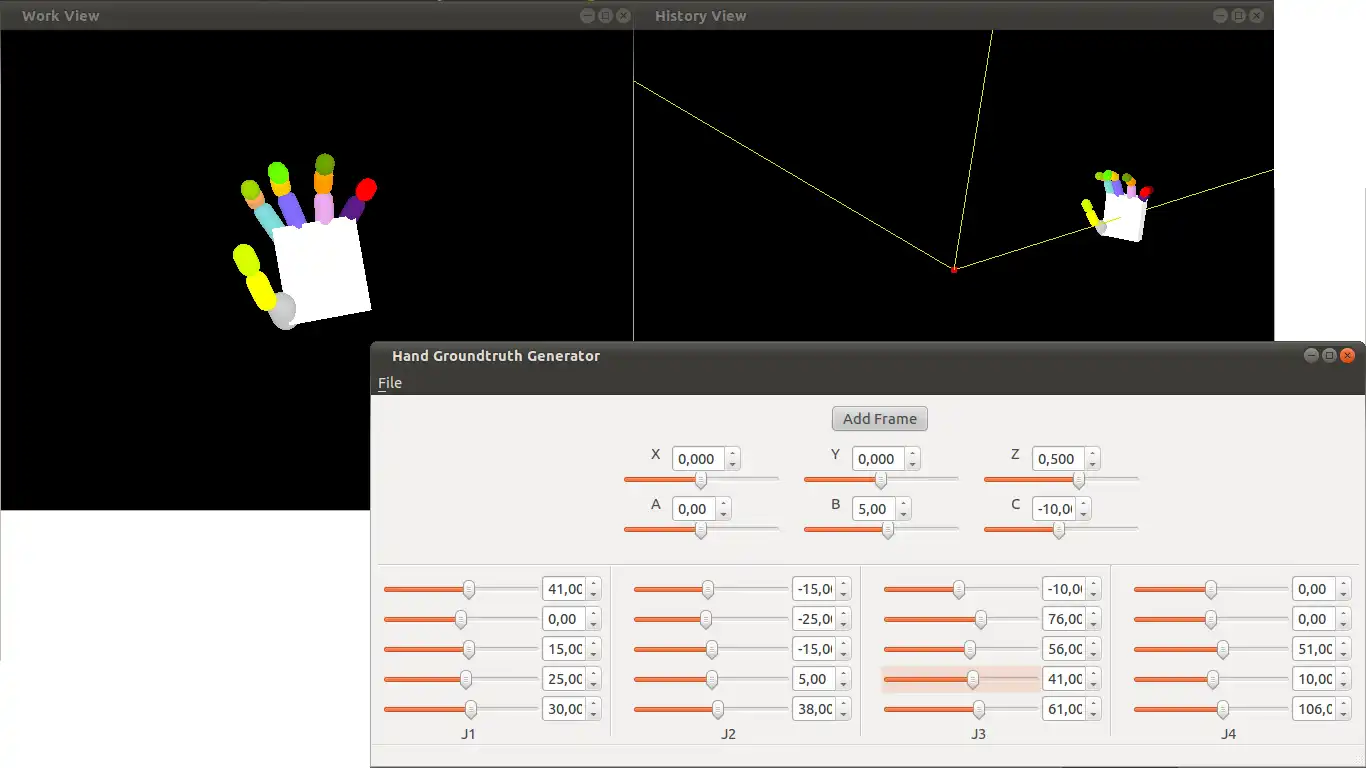
Task: Select J3 field showing 56,00
Action: coord(1063,649)
